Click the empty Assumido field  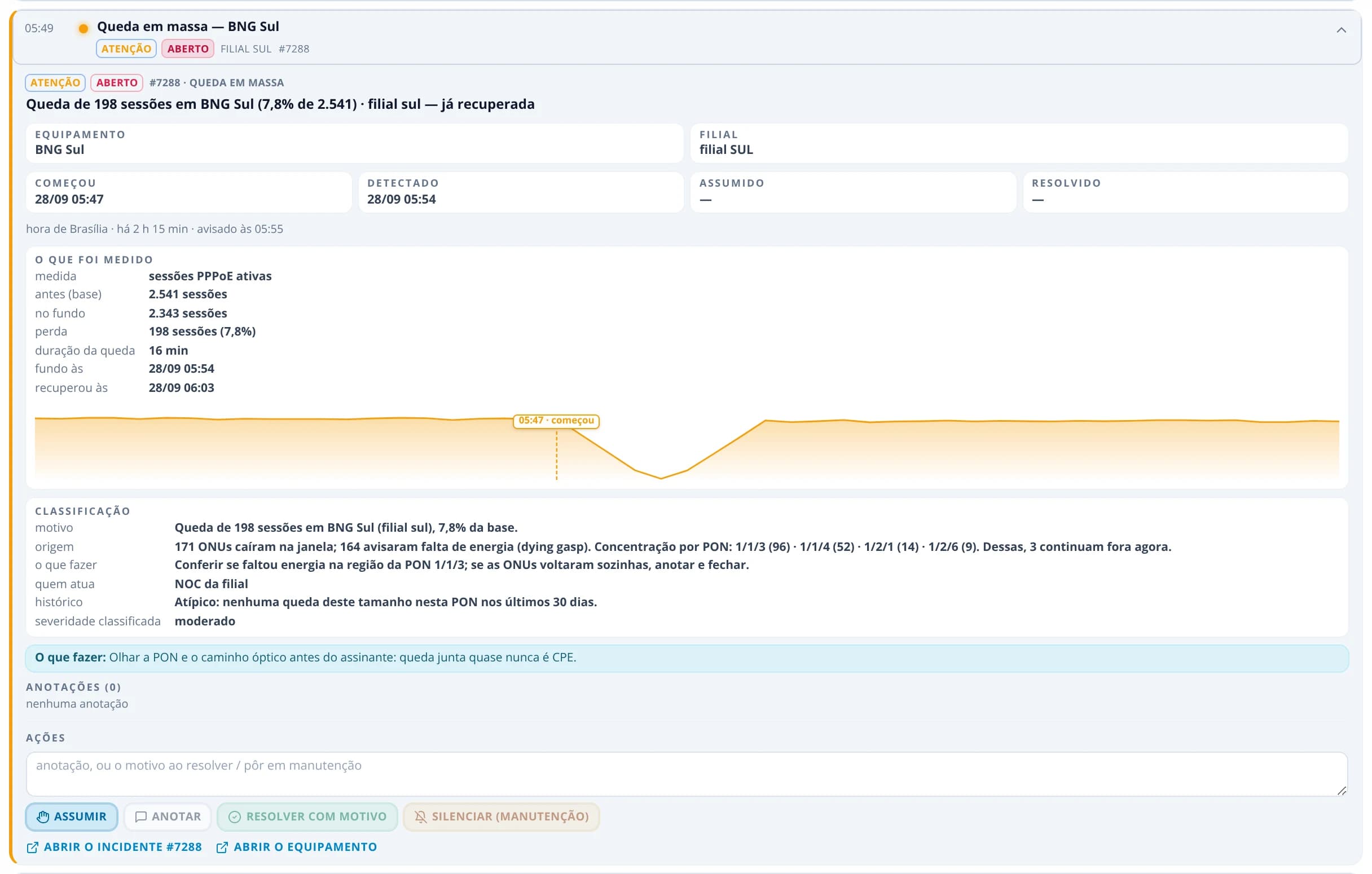[x=853, y=192]
